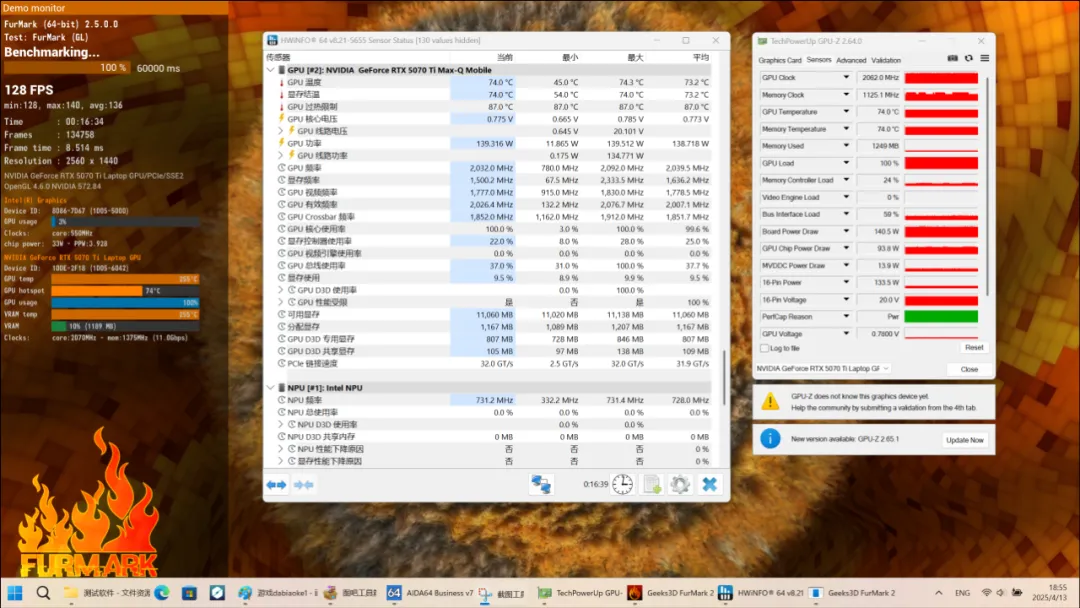Click the Close button in GPU-Z

[969, 369]
